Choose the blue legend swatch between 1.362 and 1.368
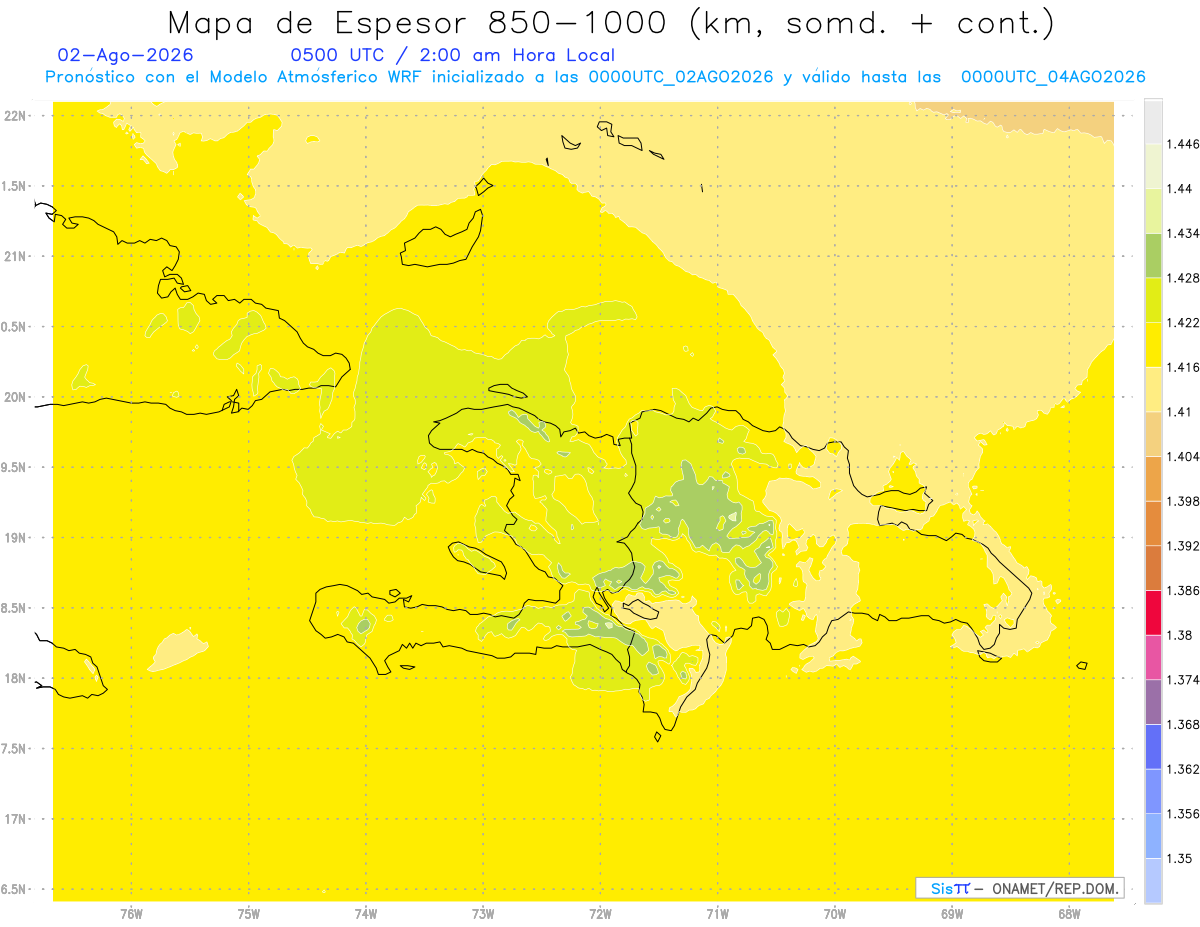This screenshot has height=927, width=1200. click(1153, 746)
